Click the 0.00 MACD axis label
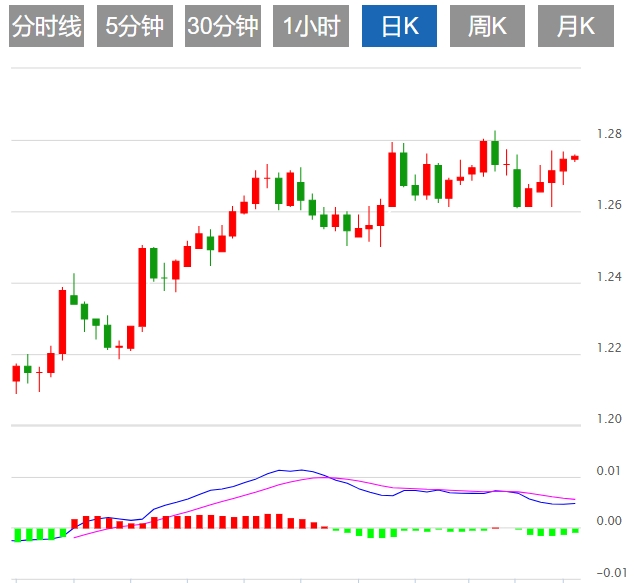Viewport: 634px width, 583px height. pos(609,521)
